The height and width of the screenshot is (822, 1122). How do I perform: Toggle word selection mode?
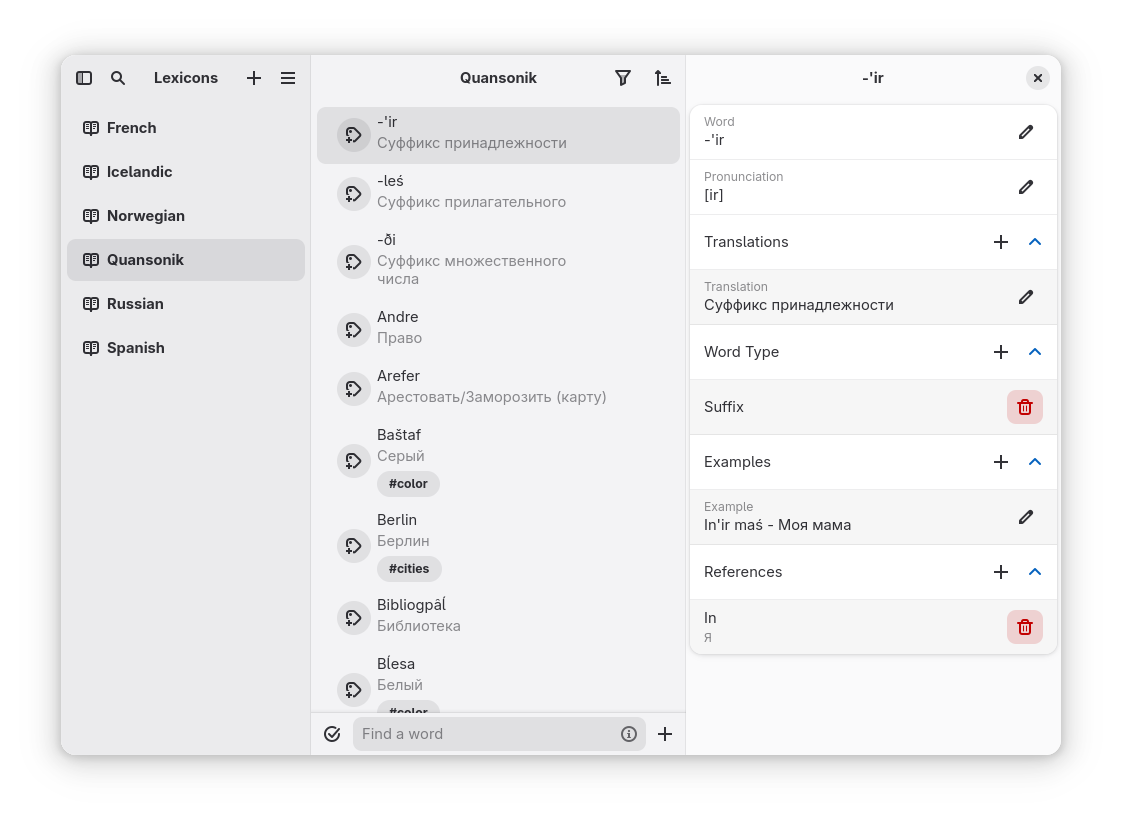[333, 734]
